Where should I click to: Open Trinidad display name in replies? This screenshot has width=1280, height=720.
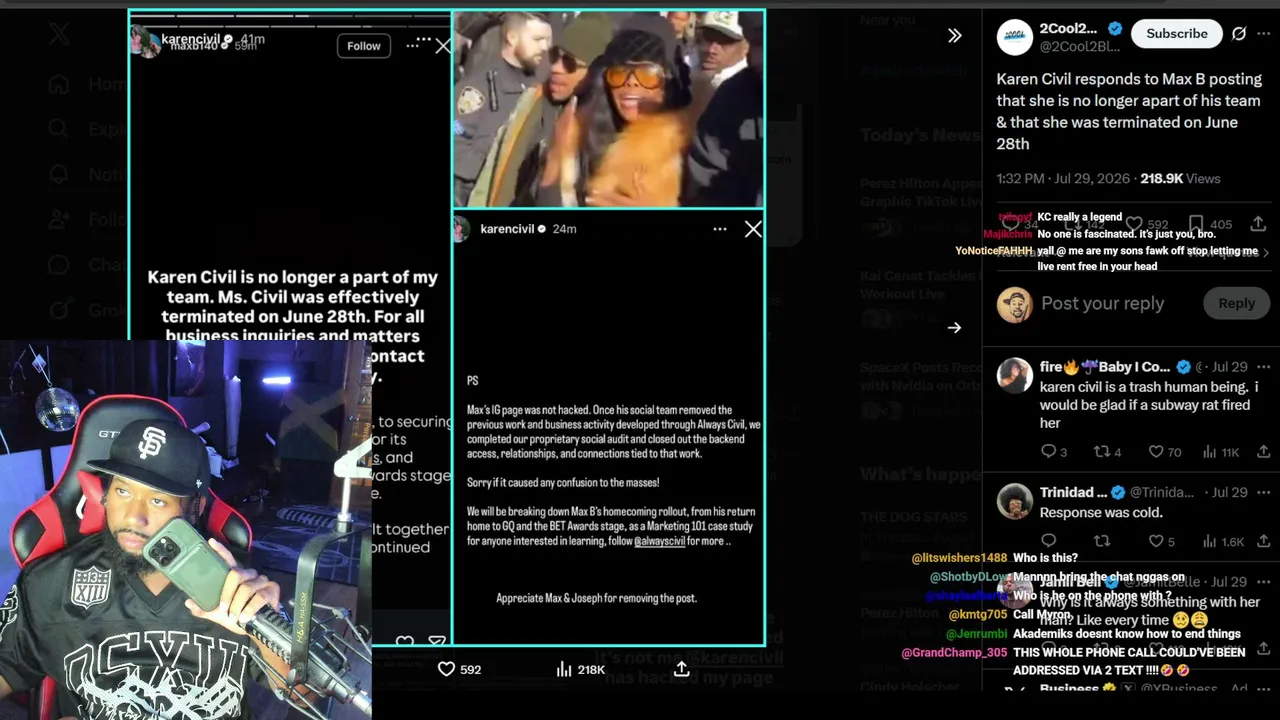(x=1073, y=492)
